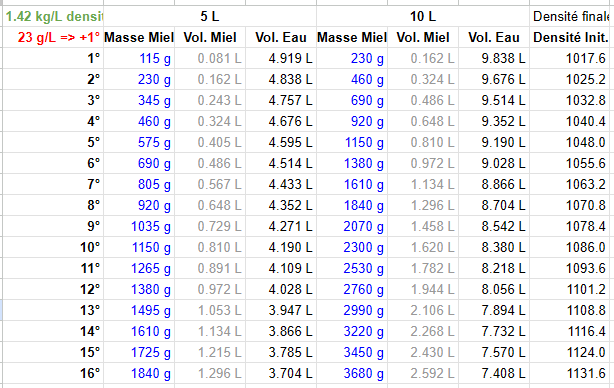
Task: Select the grey '1.782 L' cell
Action: [423, 268]
